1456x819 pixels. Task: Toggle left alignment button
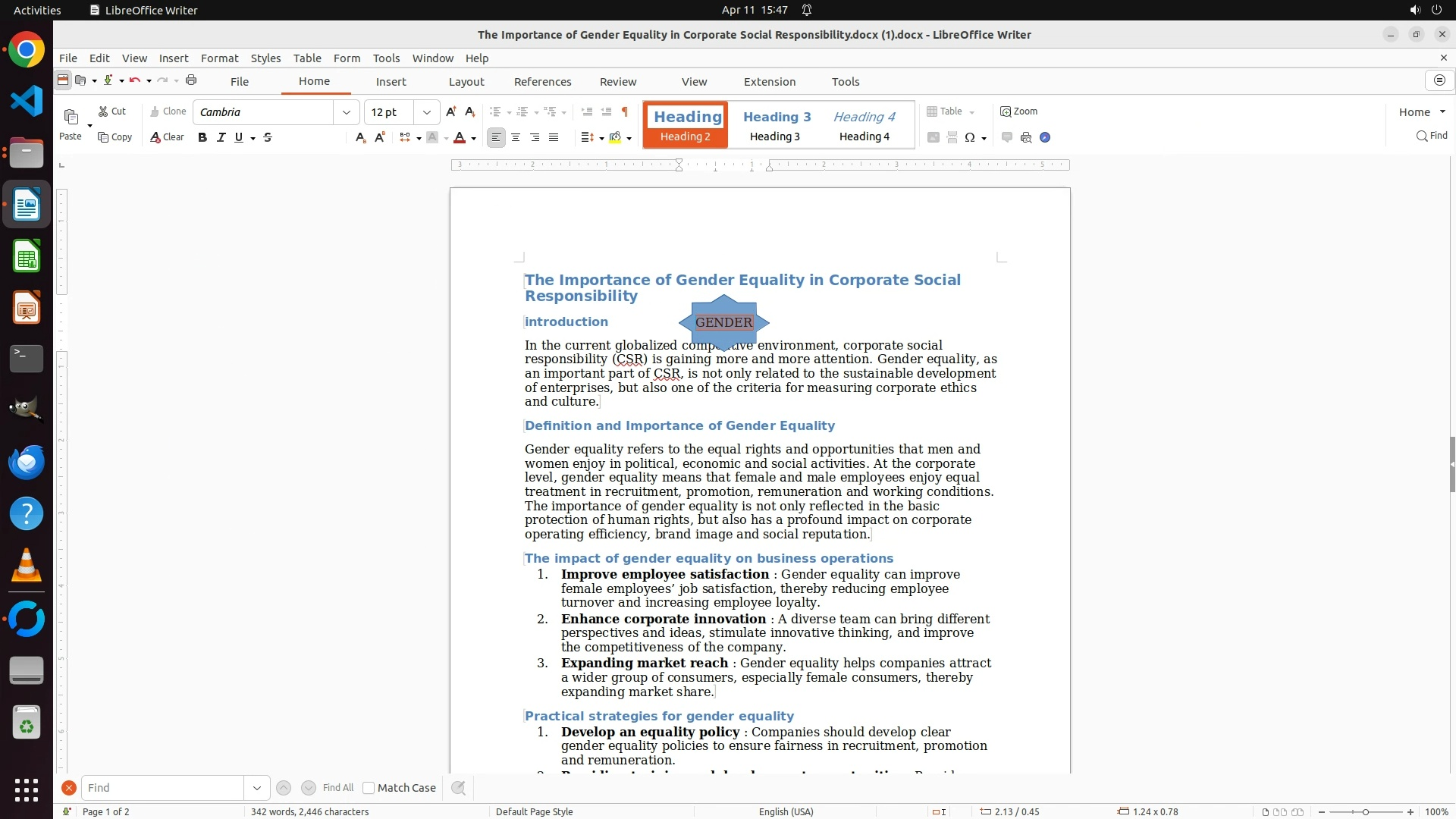pyautogui.click(x=496, y=137)
